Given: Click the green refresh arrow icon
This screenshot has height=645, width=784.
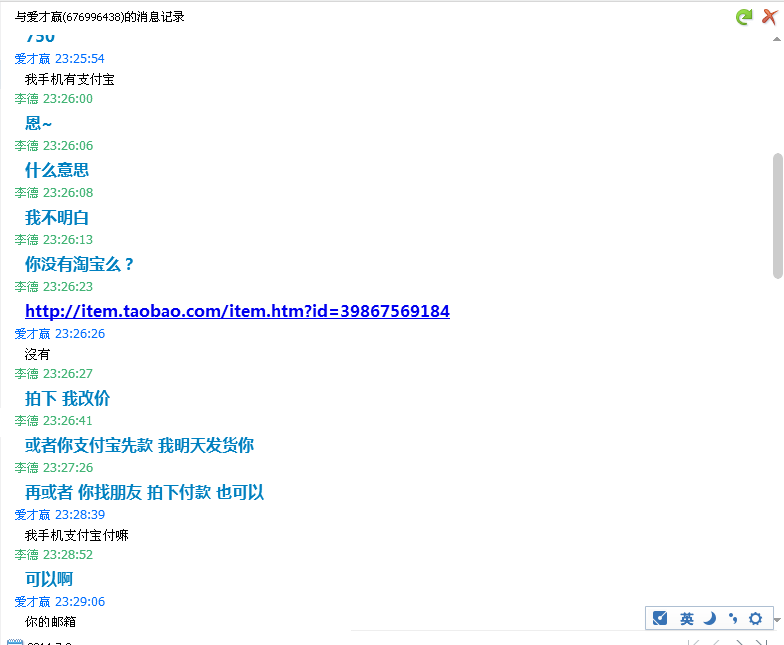Looking at the screenshot, I should click(x=743, y=16).
